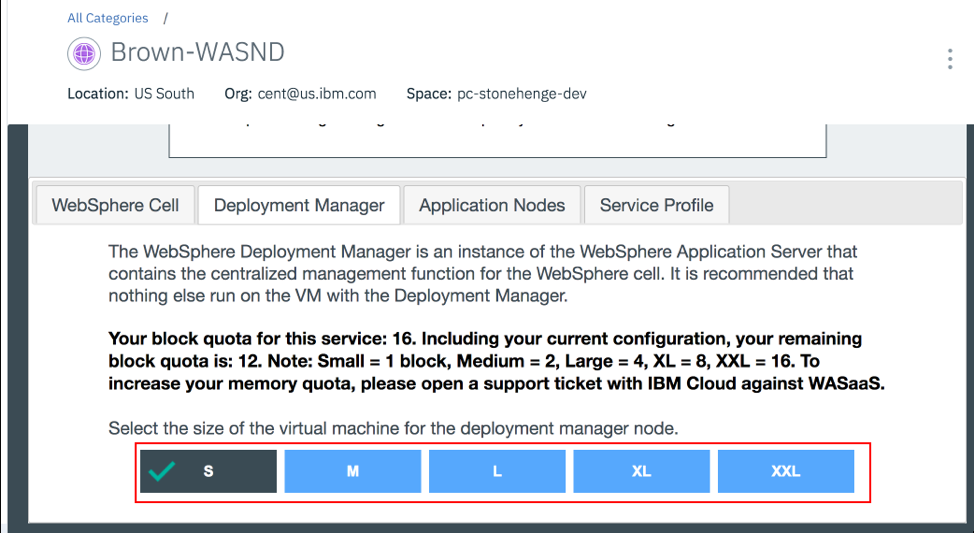Click the Brown-WASND service title
The width and height of the screenshot is (974, 533).
[197, 52]
